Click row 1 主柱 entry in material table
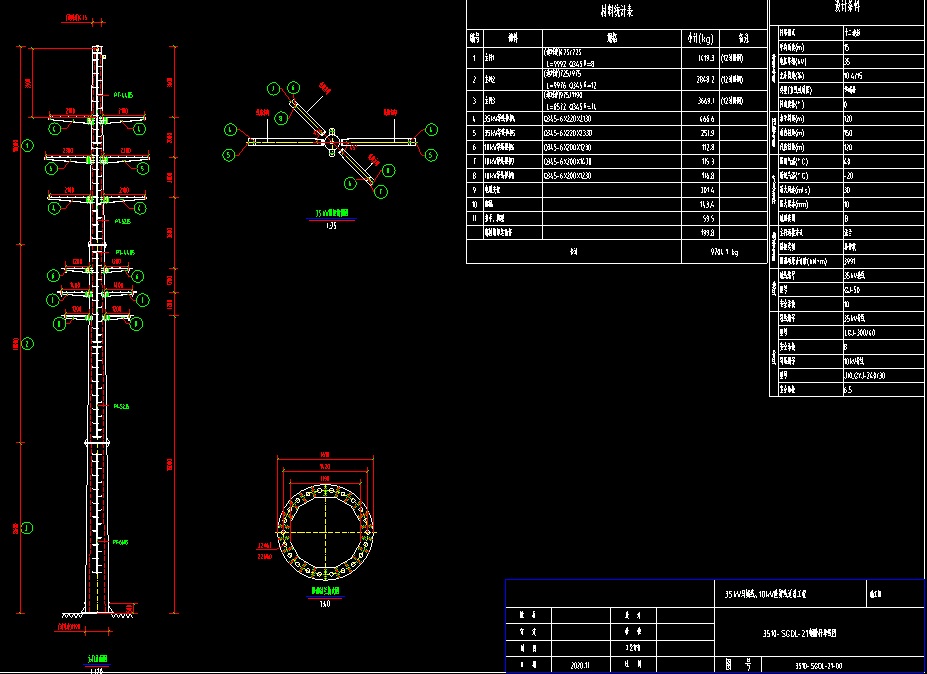This screenshot has height=674, width=927. pyautogui.click(x=490, y=58)
